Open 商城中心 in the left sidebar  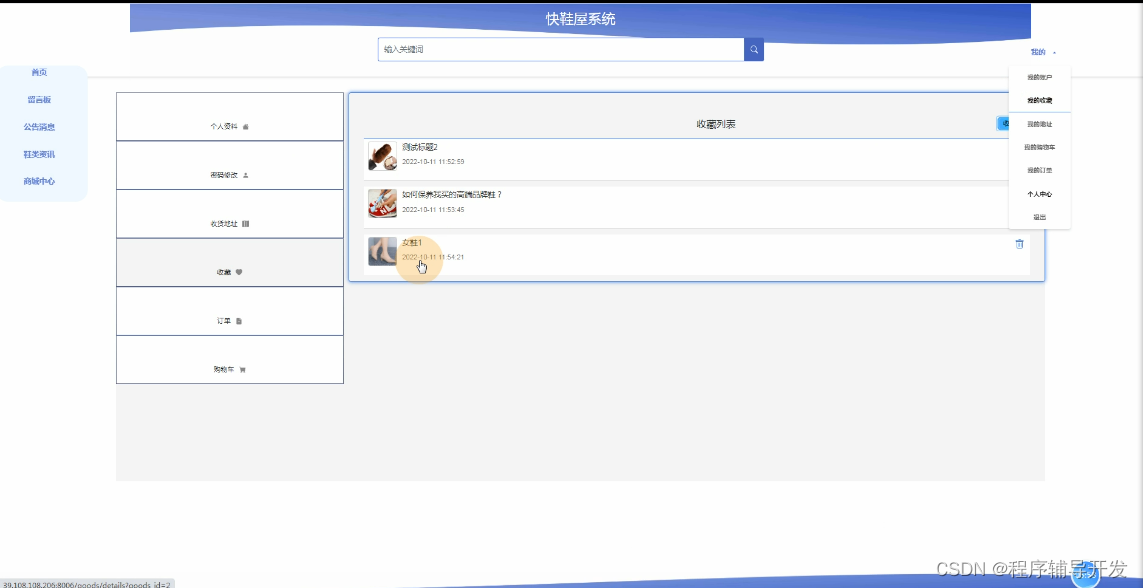tap(39, 181)
